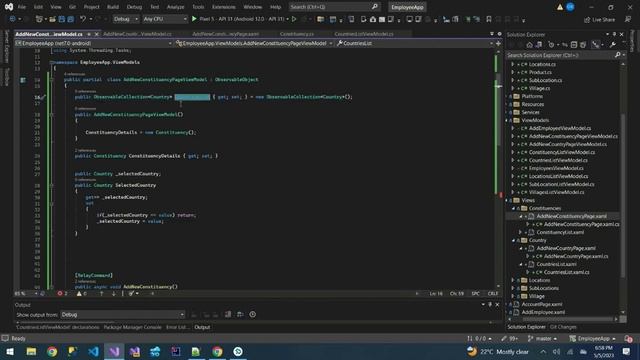The width and height of the screenshot is (640, 360).
Task: Switch to the Constituency.cs tab
Action: click(297, 34)
